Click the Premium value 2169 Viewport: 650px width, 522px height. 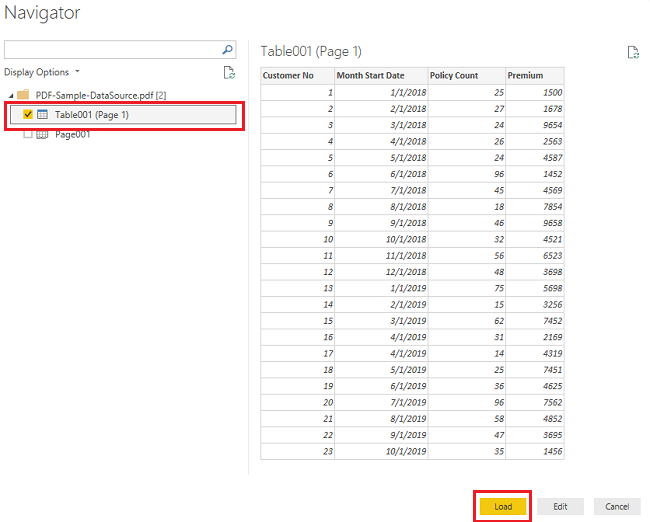pyautogui.click(x=535, y=337)
